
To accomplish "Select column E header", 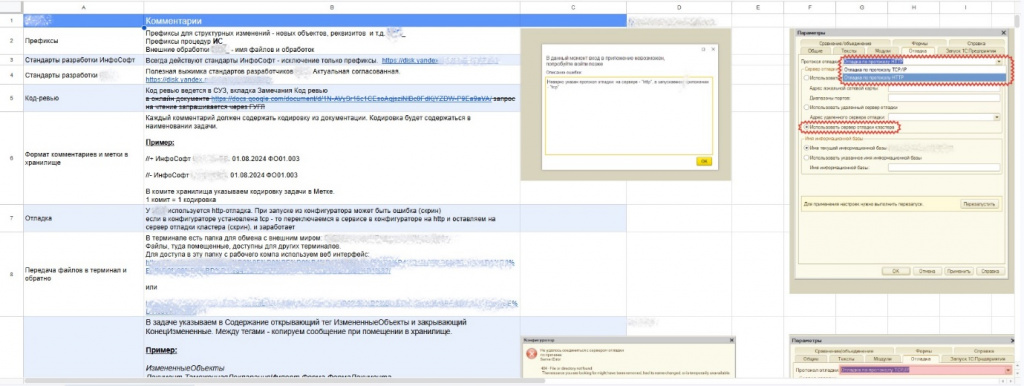I will pos(758,7).
